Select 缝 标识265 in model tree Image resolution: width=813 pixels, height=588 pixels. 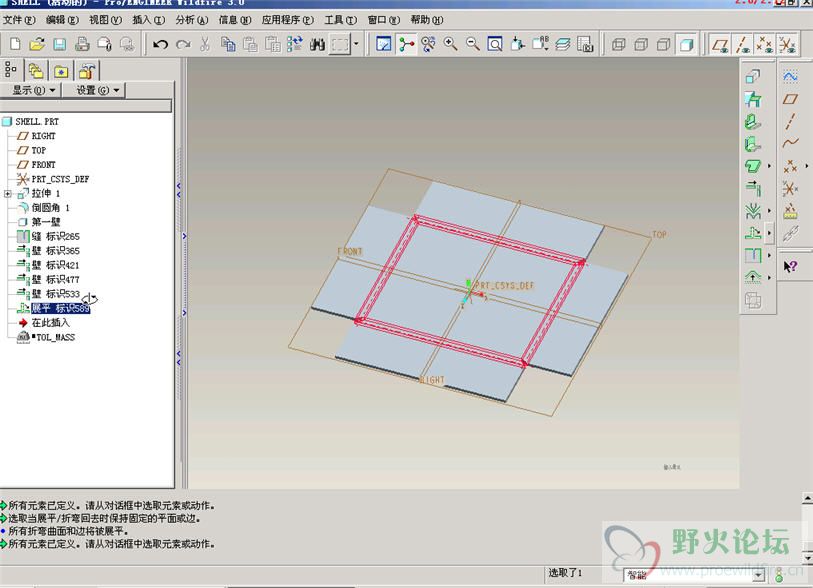click(x=55, y=236)
